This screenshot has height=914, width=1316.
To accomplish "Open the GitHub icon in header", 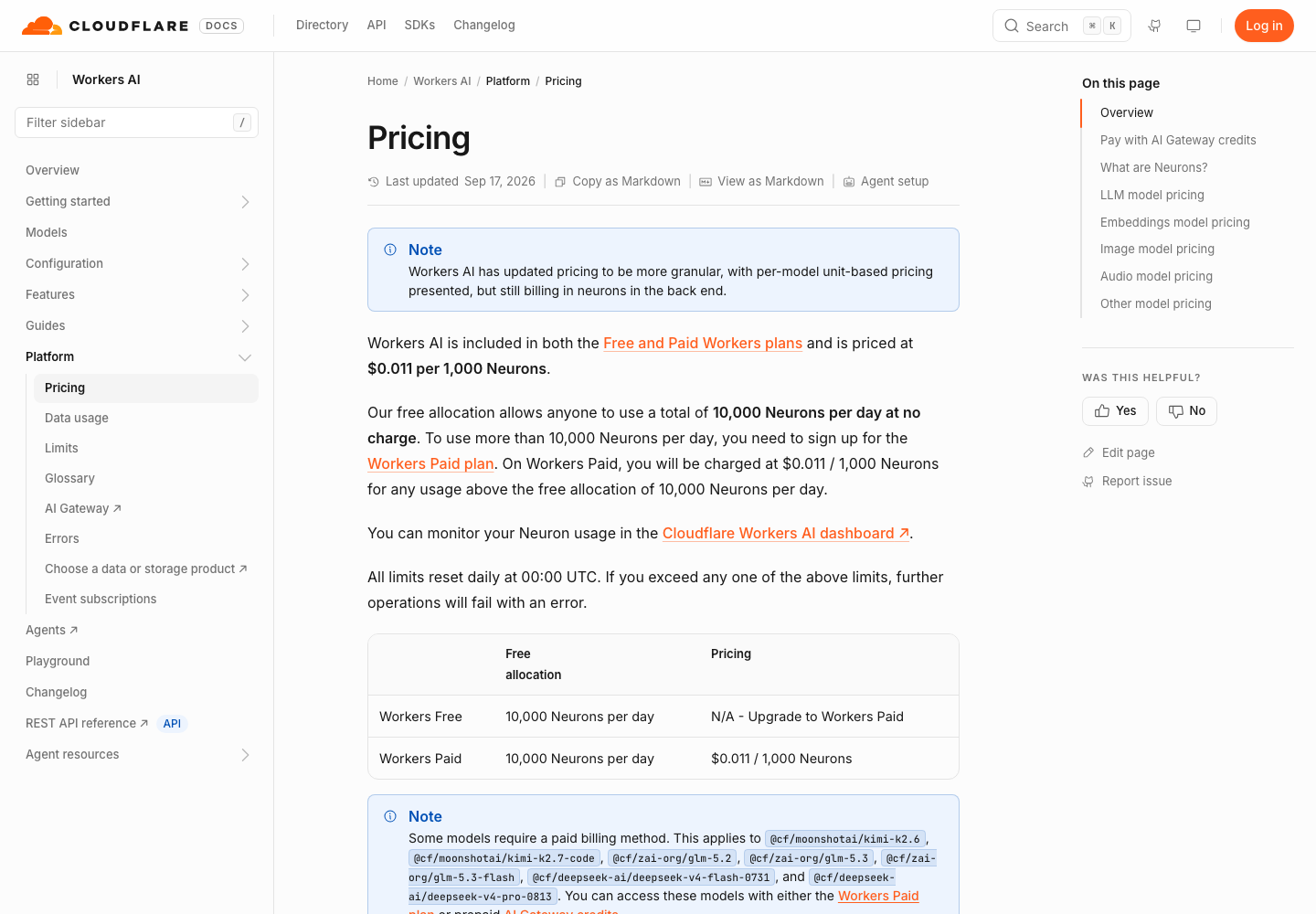I will tap(1155, 26).
